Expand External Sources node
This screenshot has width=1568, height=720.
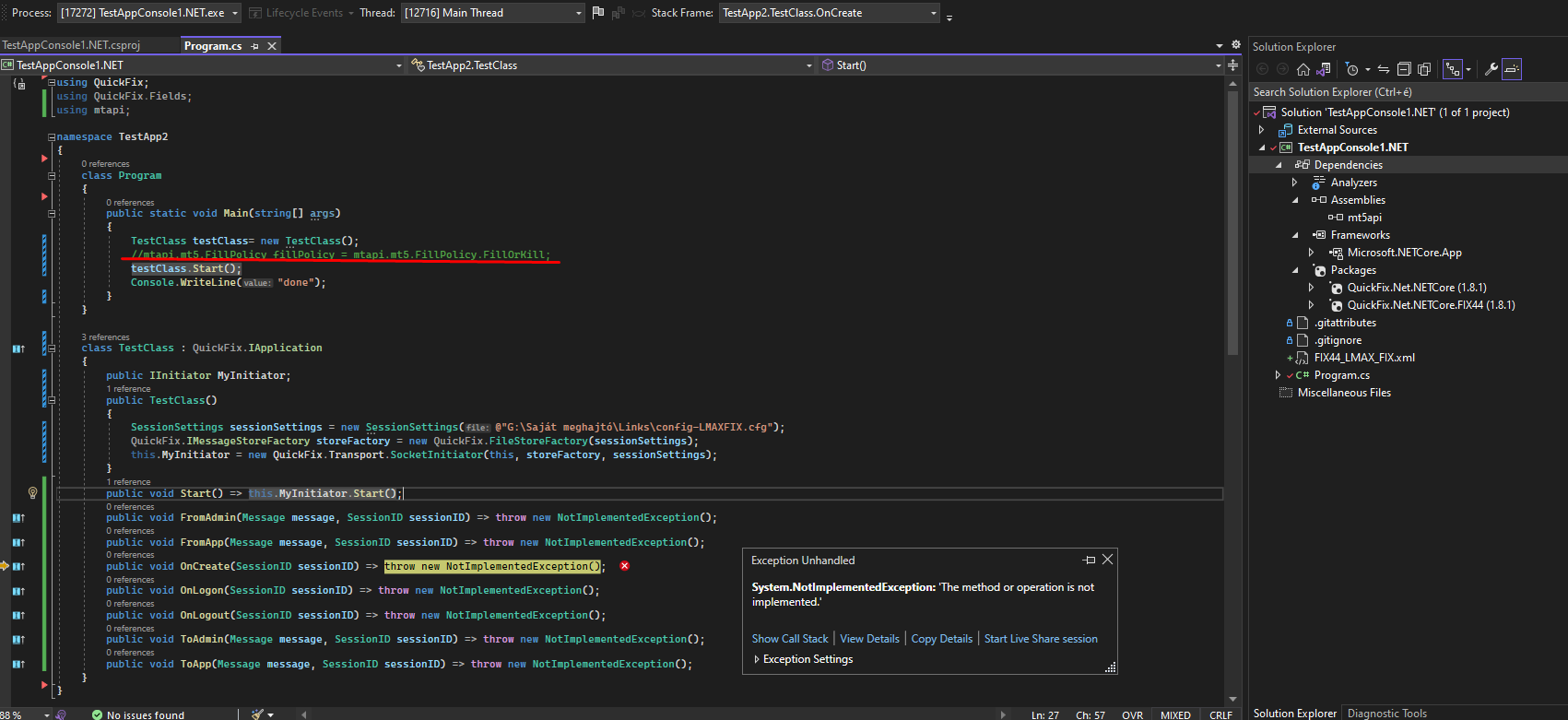[1262, 130]
